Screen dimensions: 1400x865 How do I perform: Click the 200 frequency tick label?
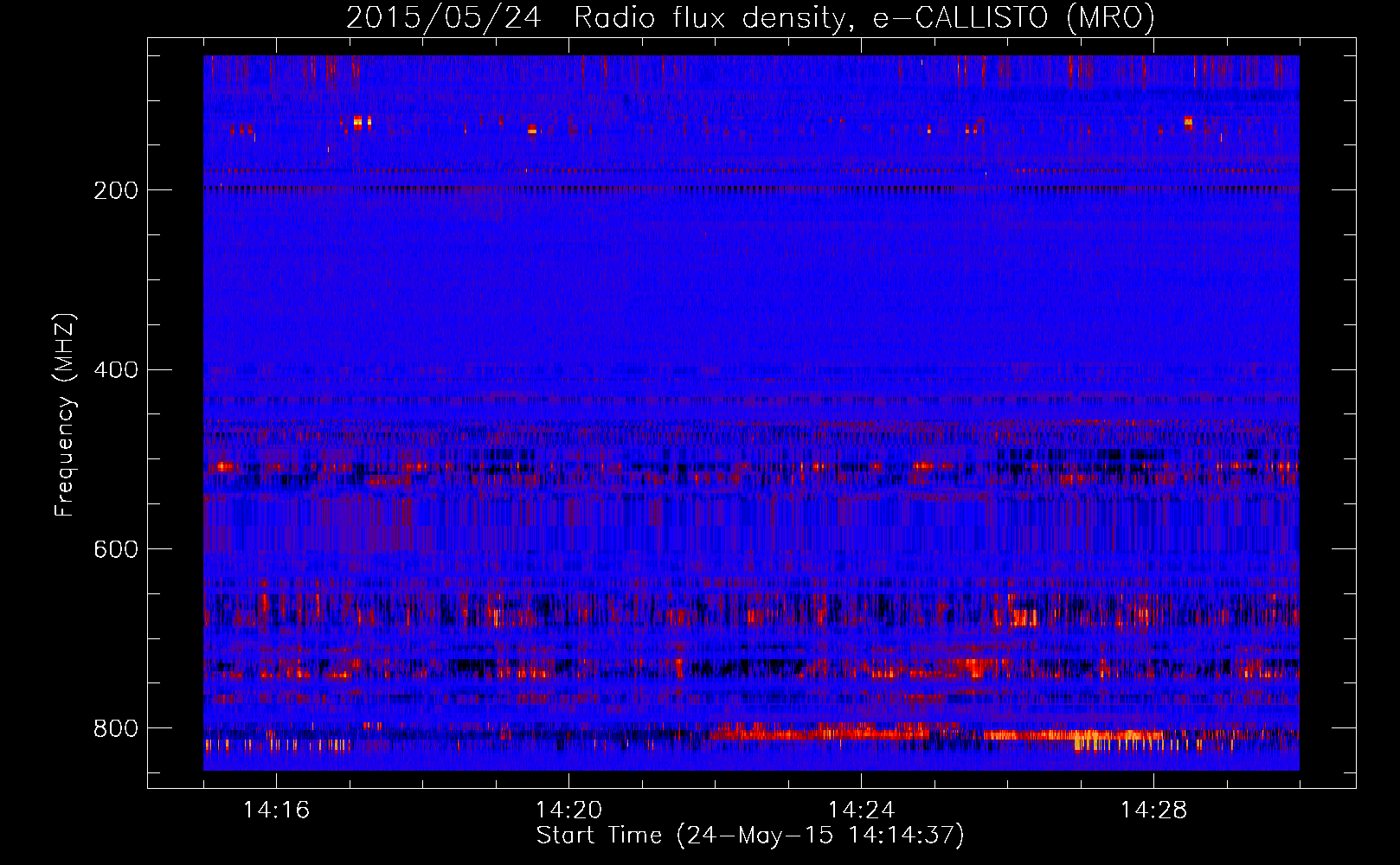(116, 190)
